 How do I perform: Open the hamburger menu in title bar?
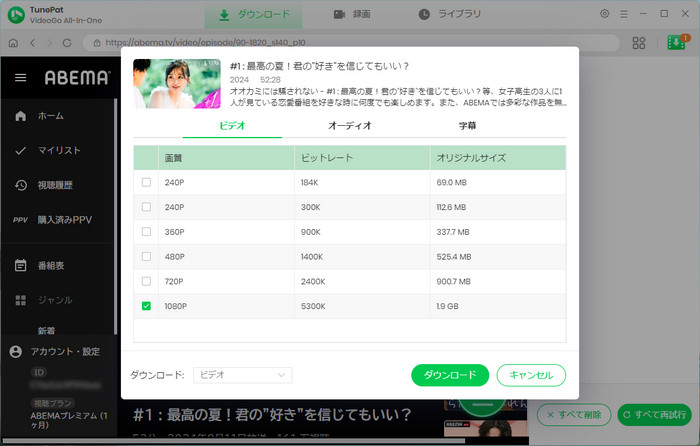[x=624, y=14]
